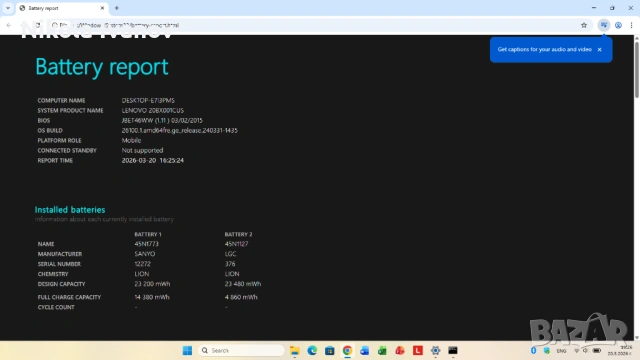Select serial number 376
640x360 pixels.
[x=230, y=264]
